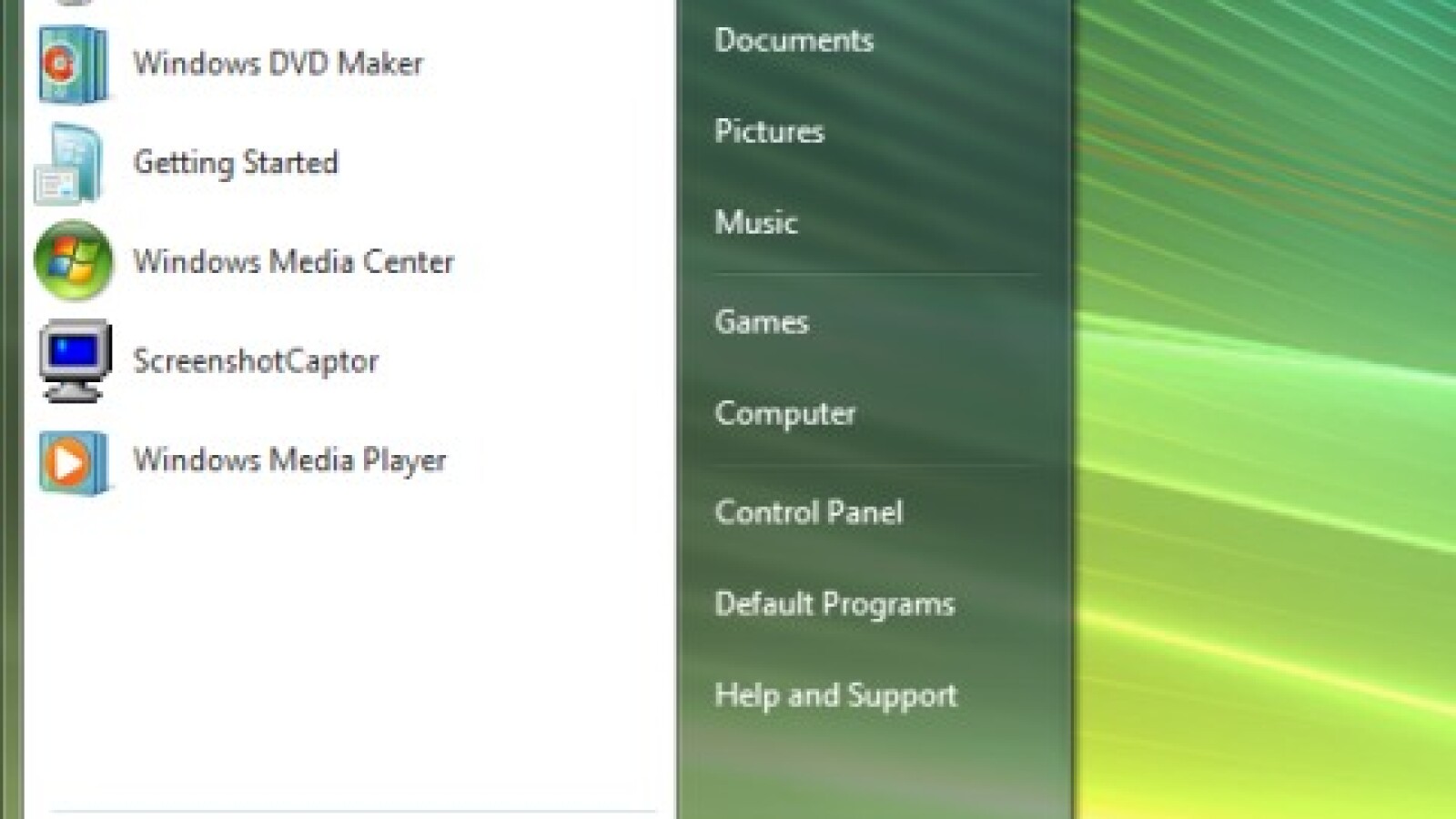Click the Windows Media Center flower logo
This screenshot has height=819, width=1456.
point(71,261)
